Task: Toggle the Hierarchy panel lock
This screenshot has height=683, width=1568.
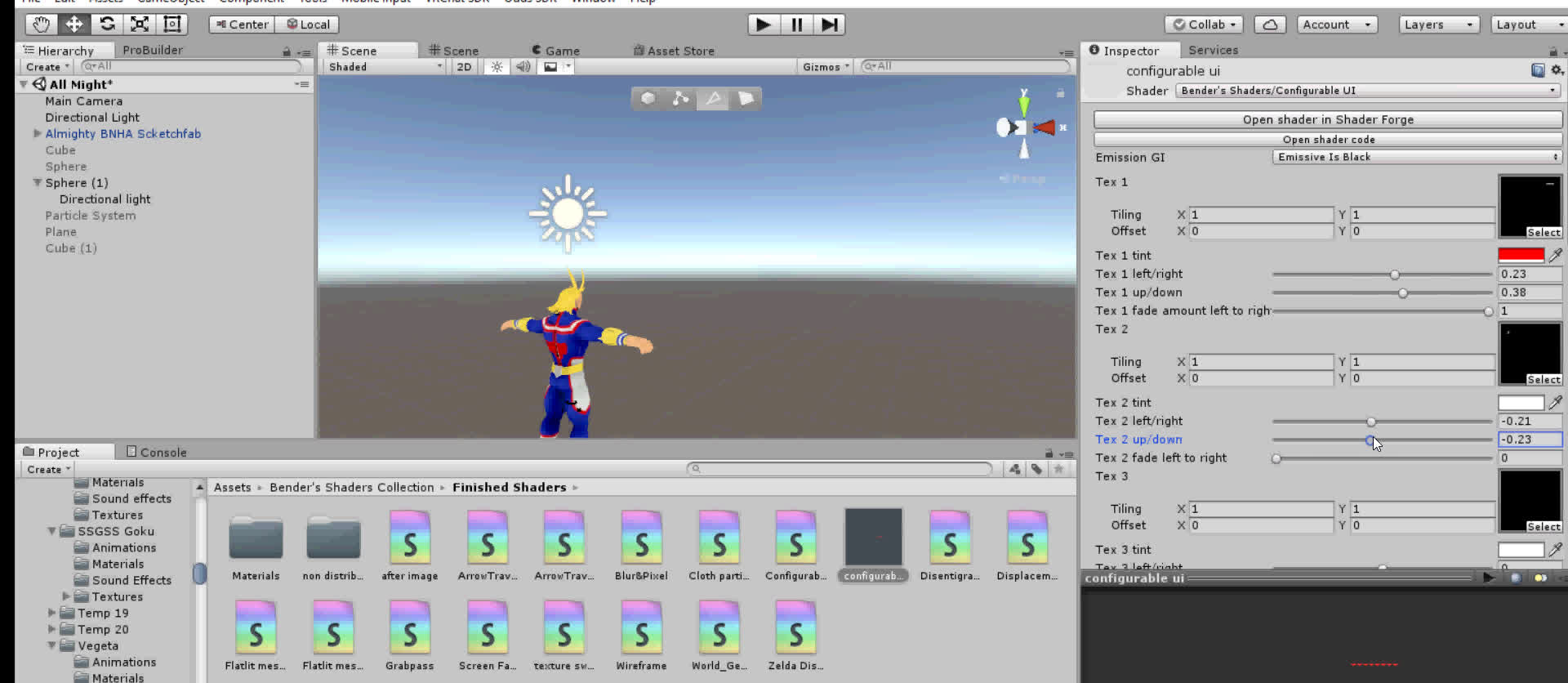Action: point(287,51)
